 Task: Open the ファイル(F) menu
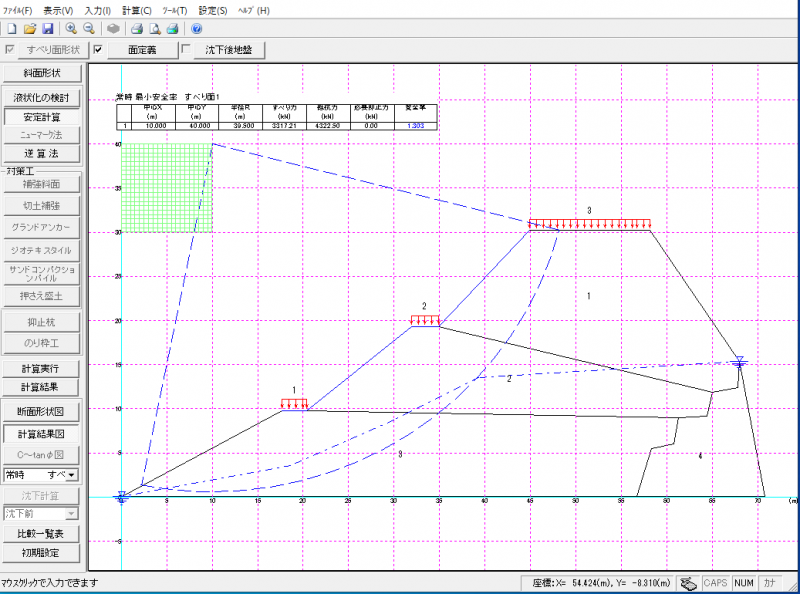(18, 11)
